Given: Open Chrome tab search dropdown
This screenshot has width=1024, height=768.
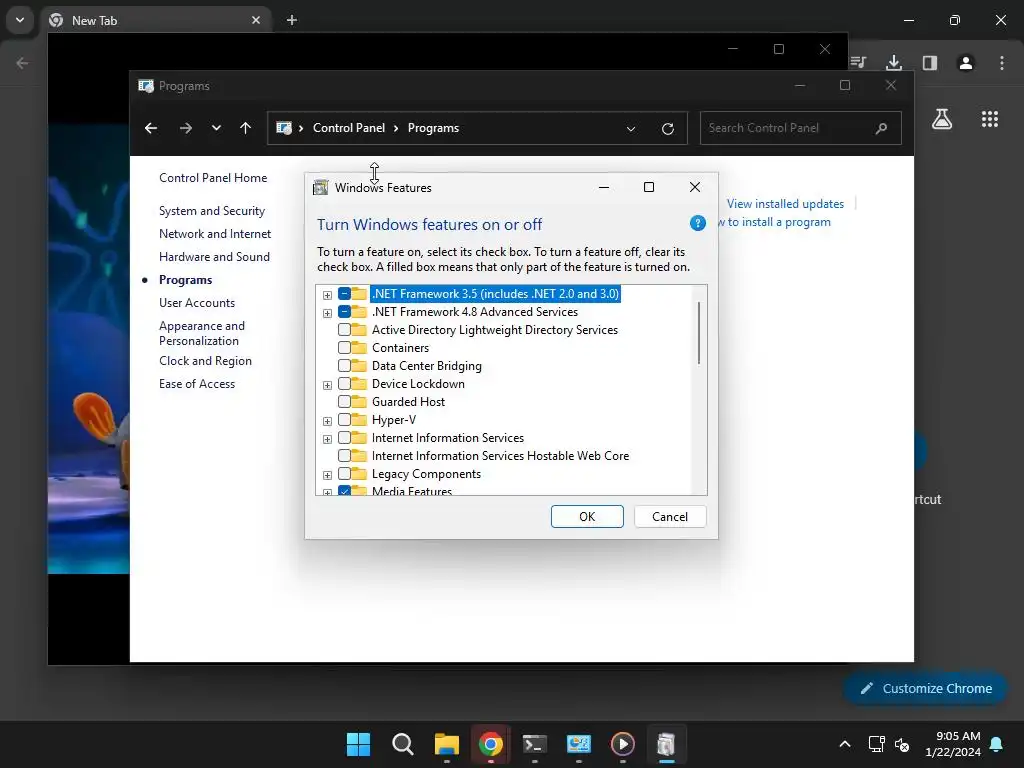Looking at the screenshot, I should coord(20,20).
